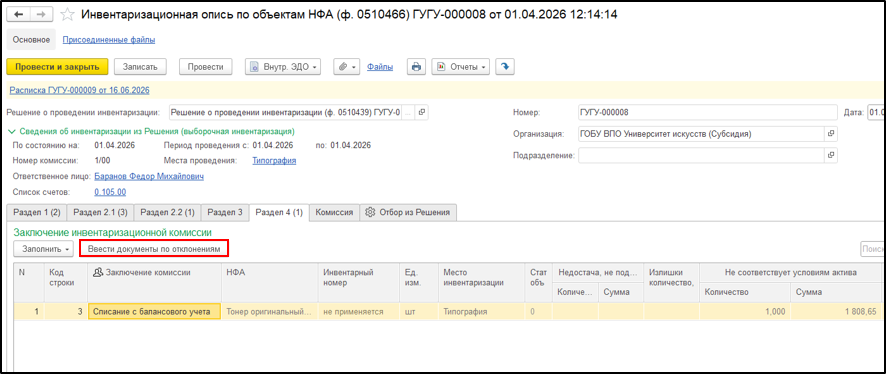The width and height of the screenshot is (886, 374).
Task: Click the blue arrow icon after Отчеты
Action: 505,67
